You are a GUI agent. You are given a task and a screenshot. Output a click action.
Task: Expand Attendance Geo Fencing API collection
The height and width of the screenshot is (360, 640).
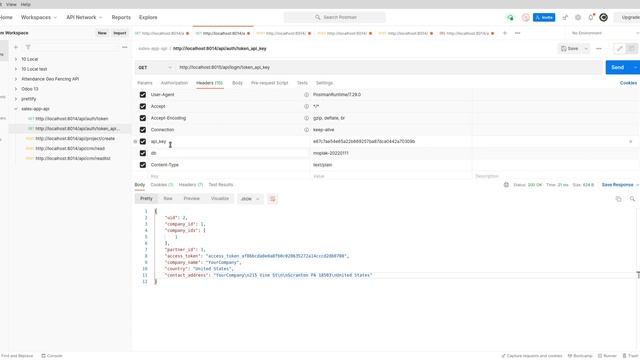(x=16, y=79)
